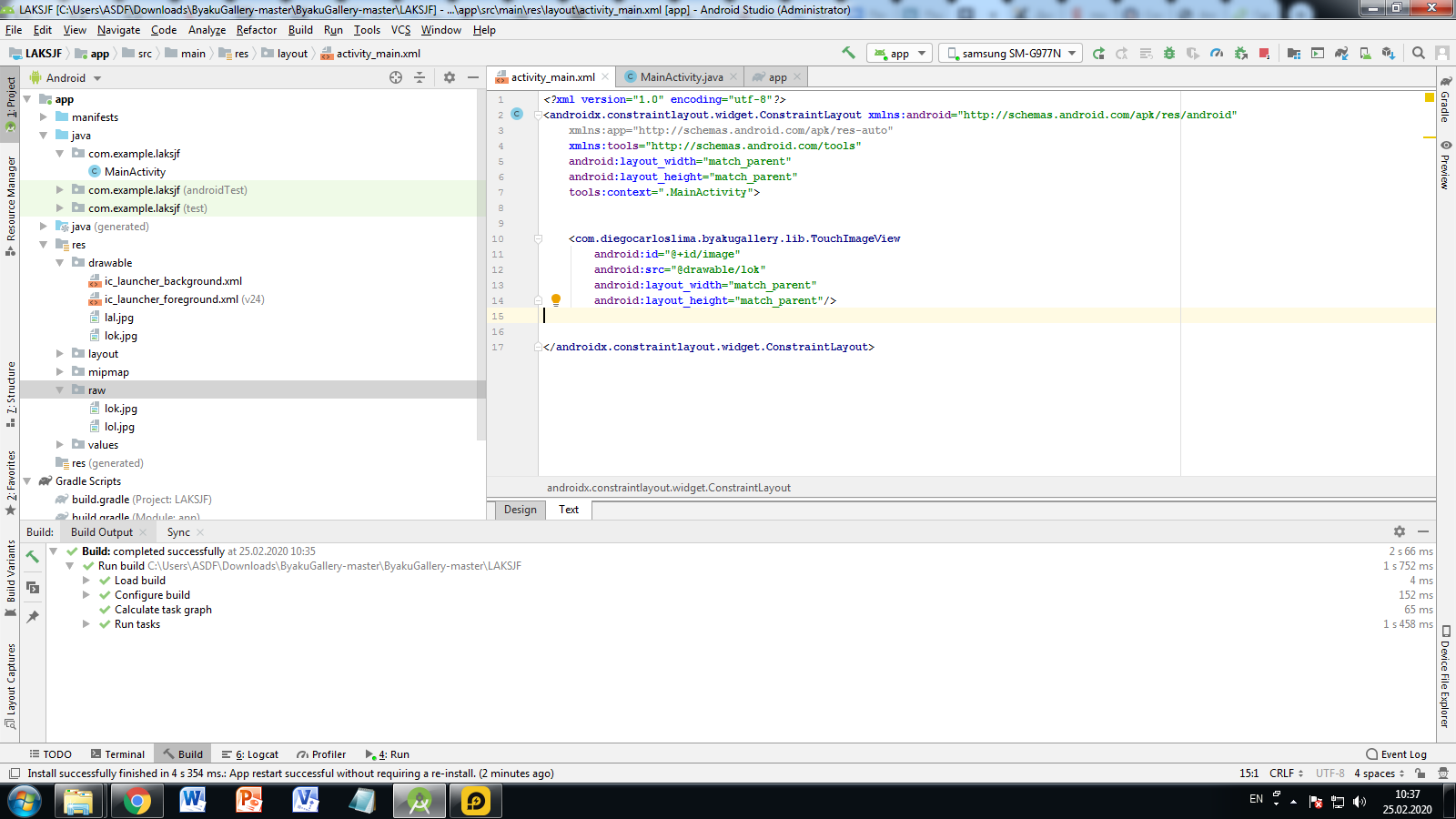Sync project with Gradle files elephant icon

1341,53
